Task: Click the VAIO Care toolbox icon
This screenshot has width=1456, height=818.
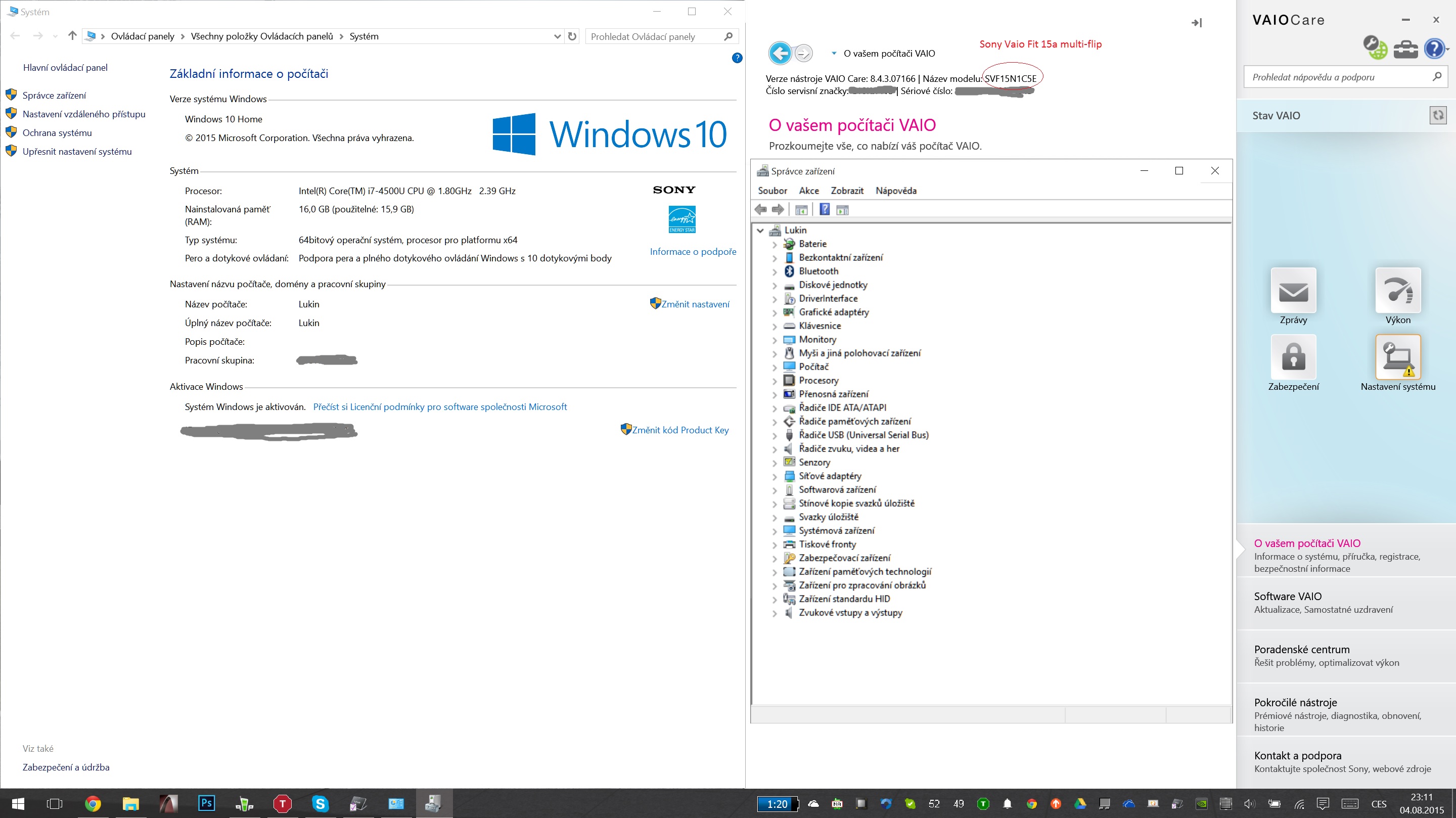Action: pyautogui.click(x=1405, y=49)
